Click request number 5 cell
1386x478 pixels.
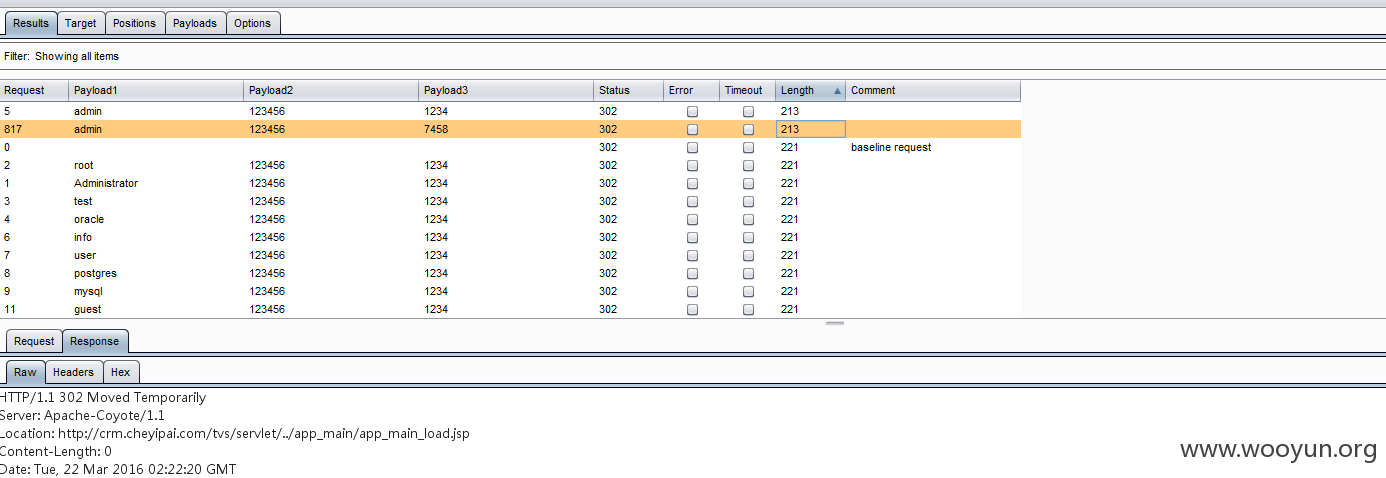[x=34, y=111]
